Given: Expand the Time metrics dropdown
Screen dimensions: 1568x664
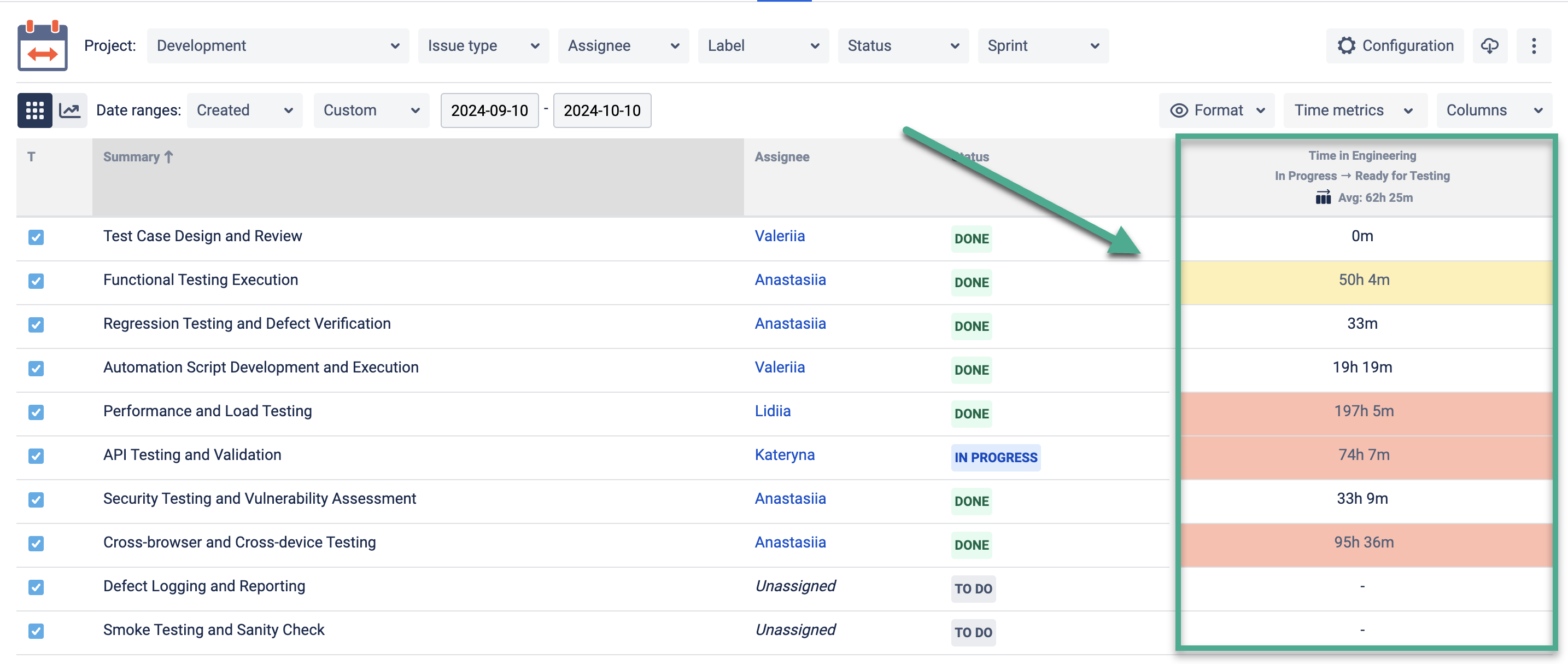Looking at the screenshot, I should point(1354,110).
